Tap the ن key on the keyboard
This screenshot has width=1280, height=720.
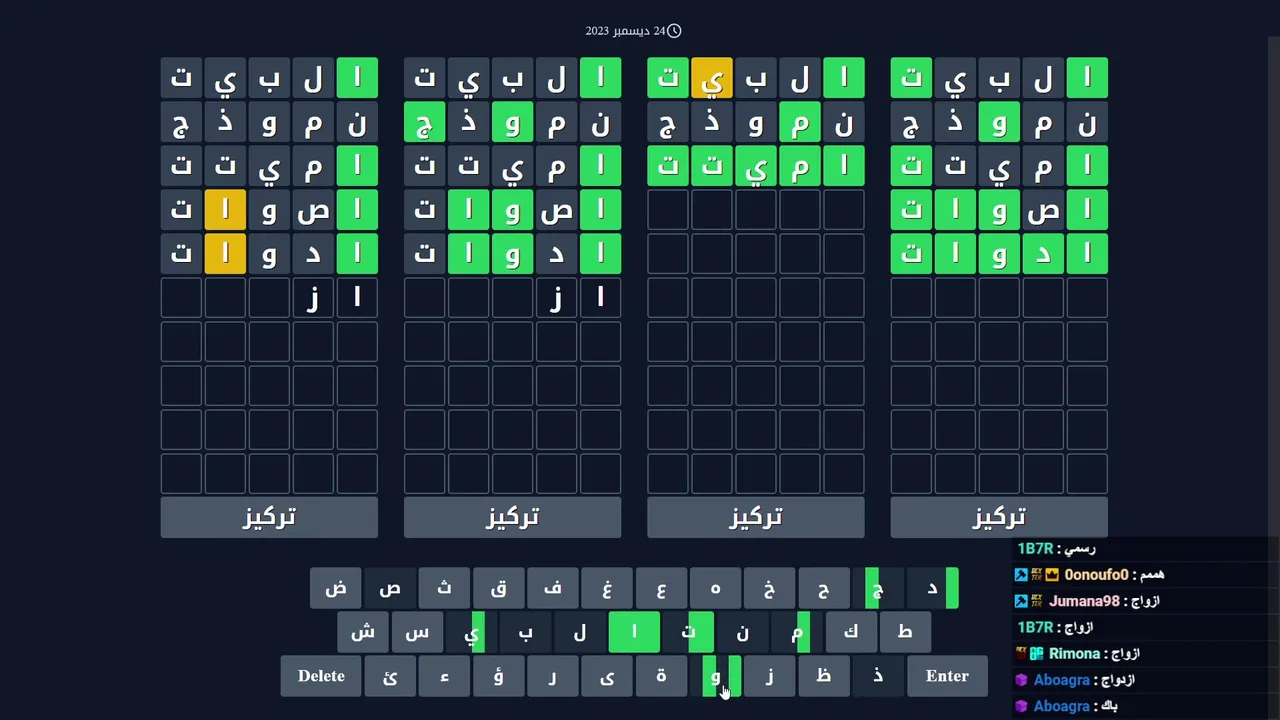[x=742, y=632]
